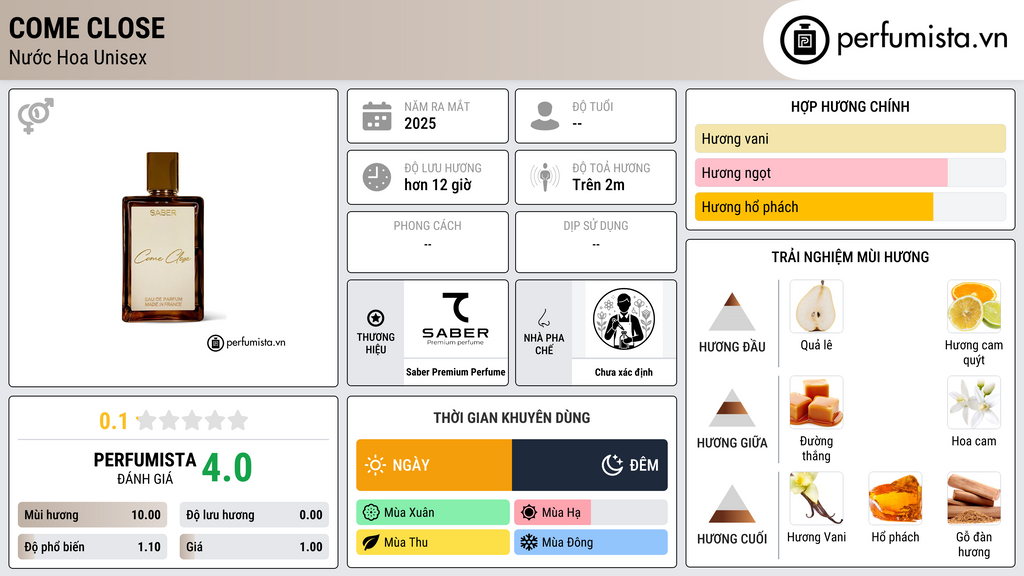The height and width of the screenshot is (576, 1024).
Task: Click the Saber Premium Perfume brand logo
Action: (455, 319)
